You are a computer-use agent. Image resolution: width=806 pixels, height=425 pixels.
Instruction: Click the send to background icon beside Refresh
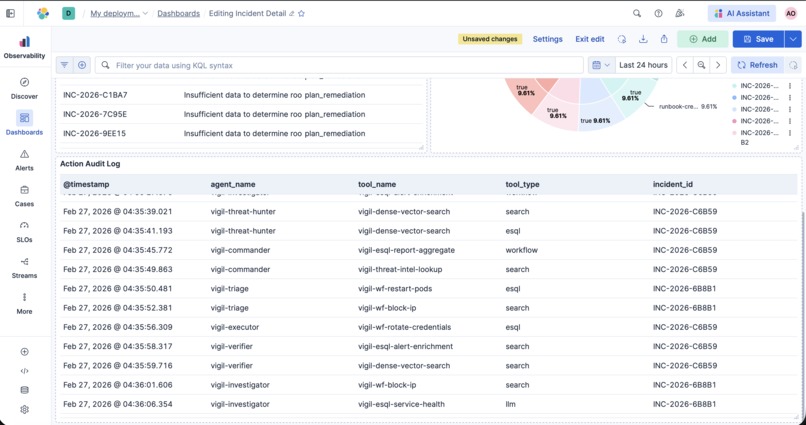click(x=793, y=65)
